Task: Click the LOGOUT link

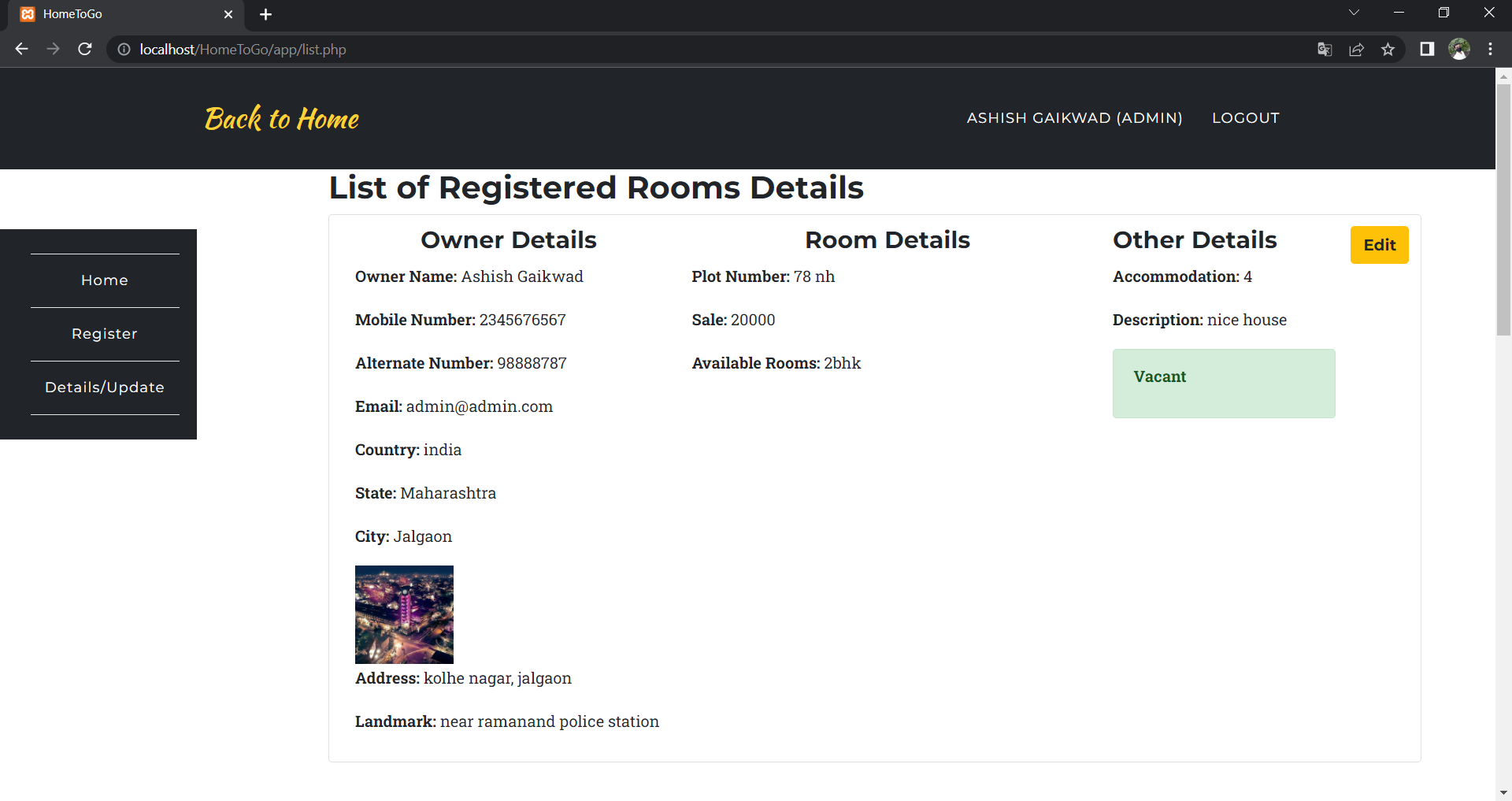Action: pyautogui.click(x=1245, y=117)
